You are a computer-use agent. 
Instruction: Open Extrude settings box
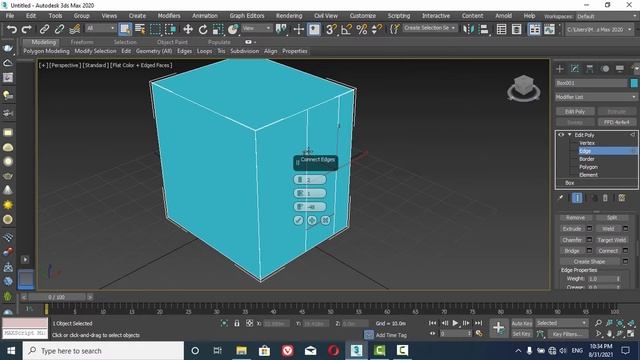589,229
